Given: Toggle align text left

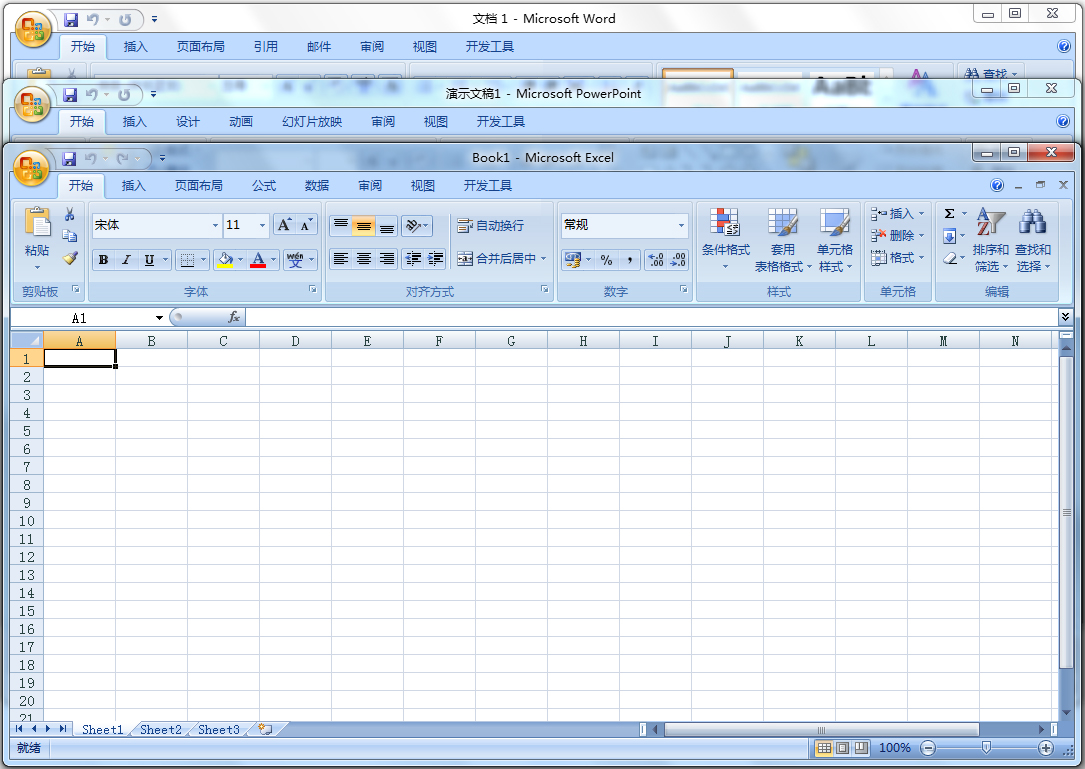Looking at the screenshot, I should pos(340,259).
